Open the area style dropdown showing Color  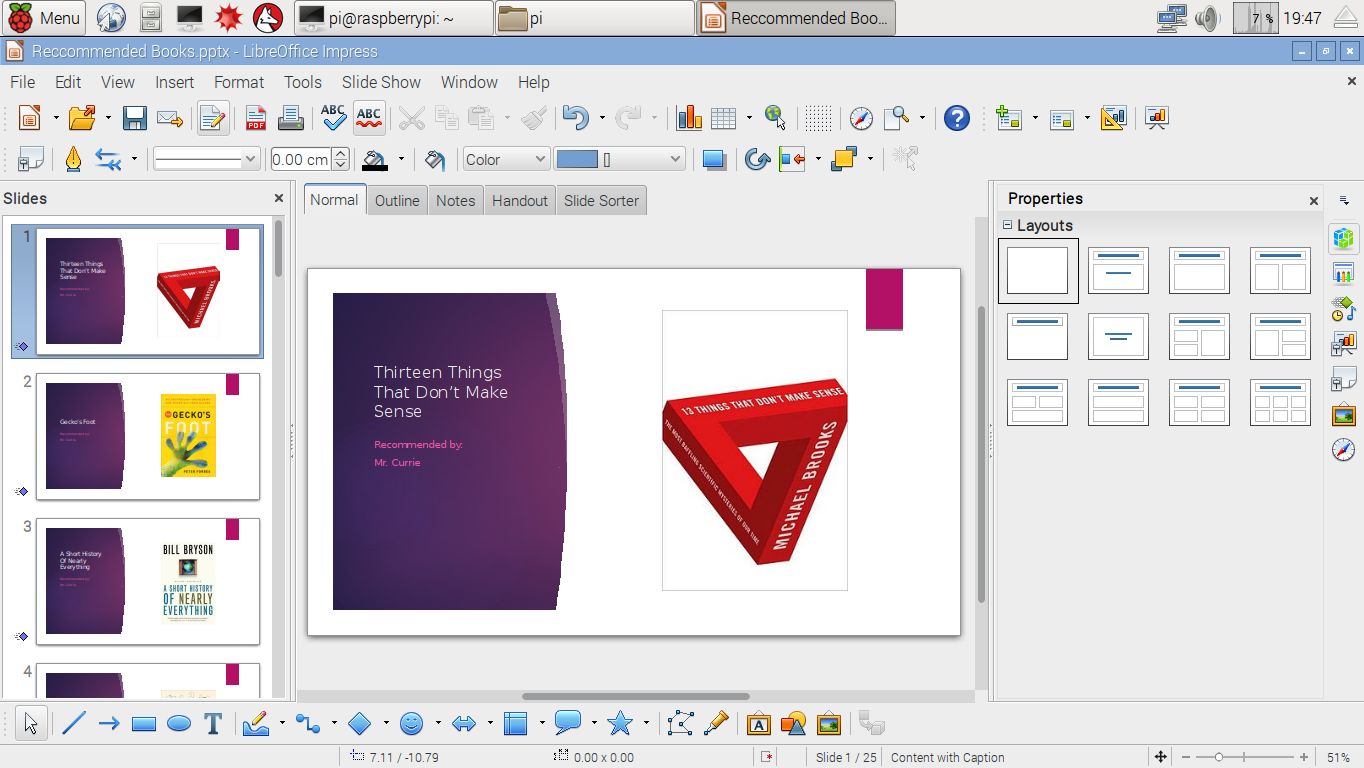coord(506,159)
